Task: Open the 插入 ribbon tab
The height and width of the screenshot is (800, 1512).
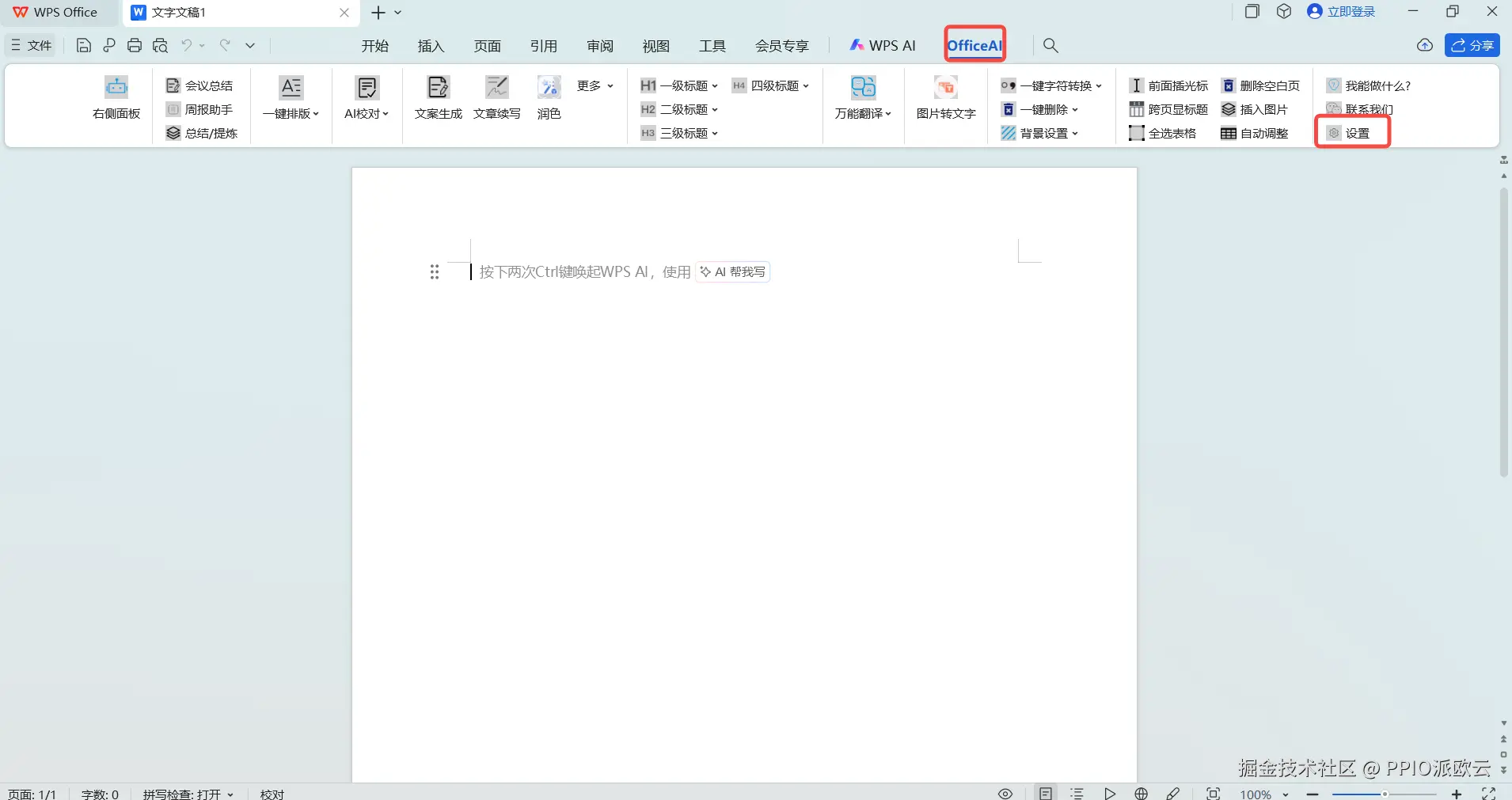Action: 431,46
